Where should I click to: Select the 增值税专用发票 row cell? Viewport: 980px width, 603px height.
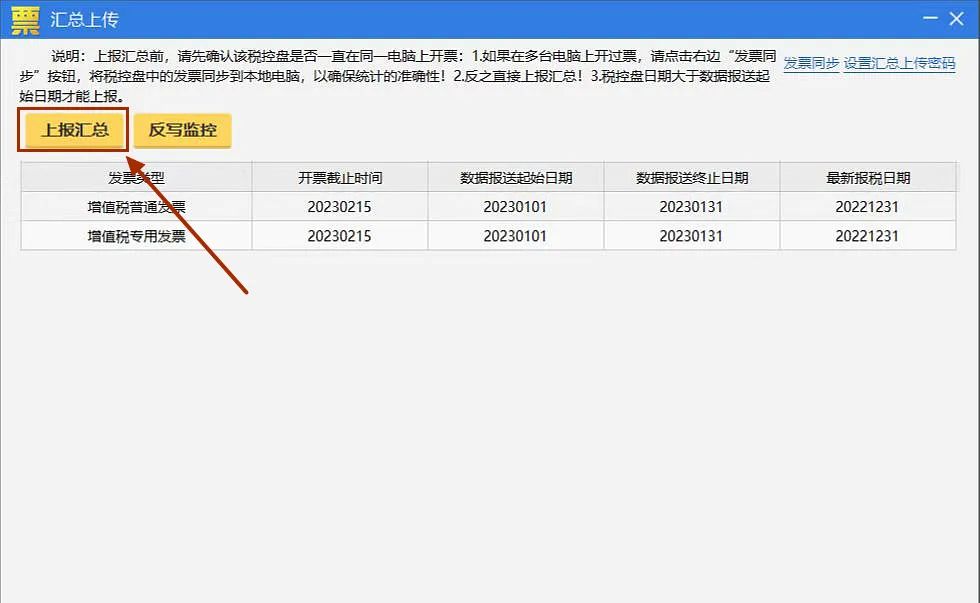136,236
